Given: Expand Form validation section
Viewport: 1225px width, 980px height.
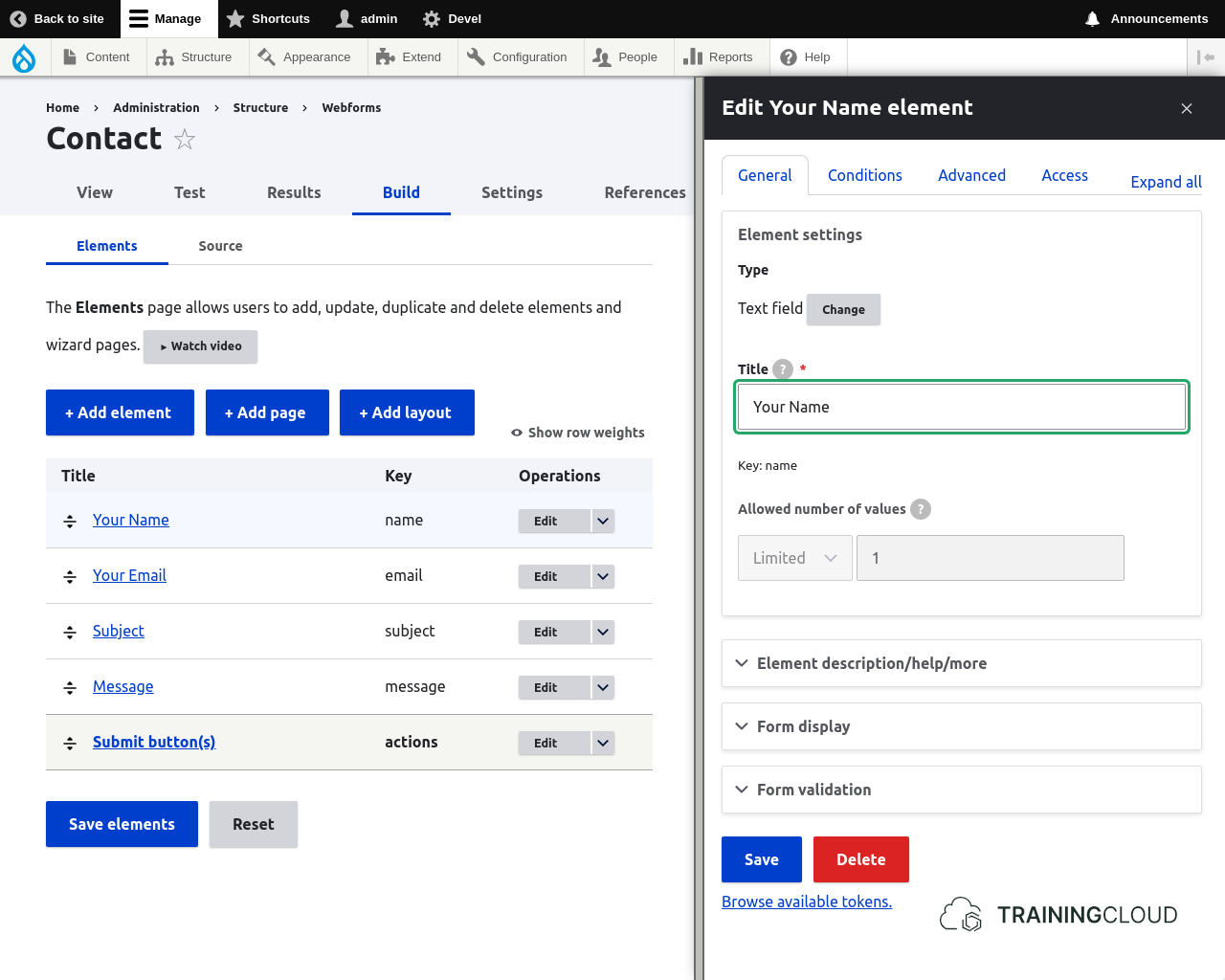Looking at the screenshot, I should [962, 790].
